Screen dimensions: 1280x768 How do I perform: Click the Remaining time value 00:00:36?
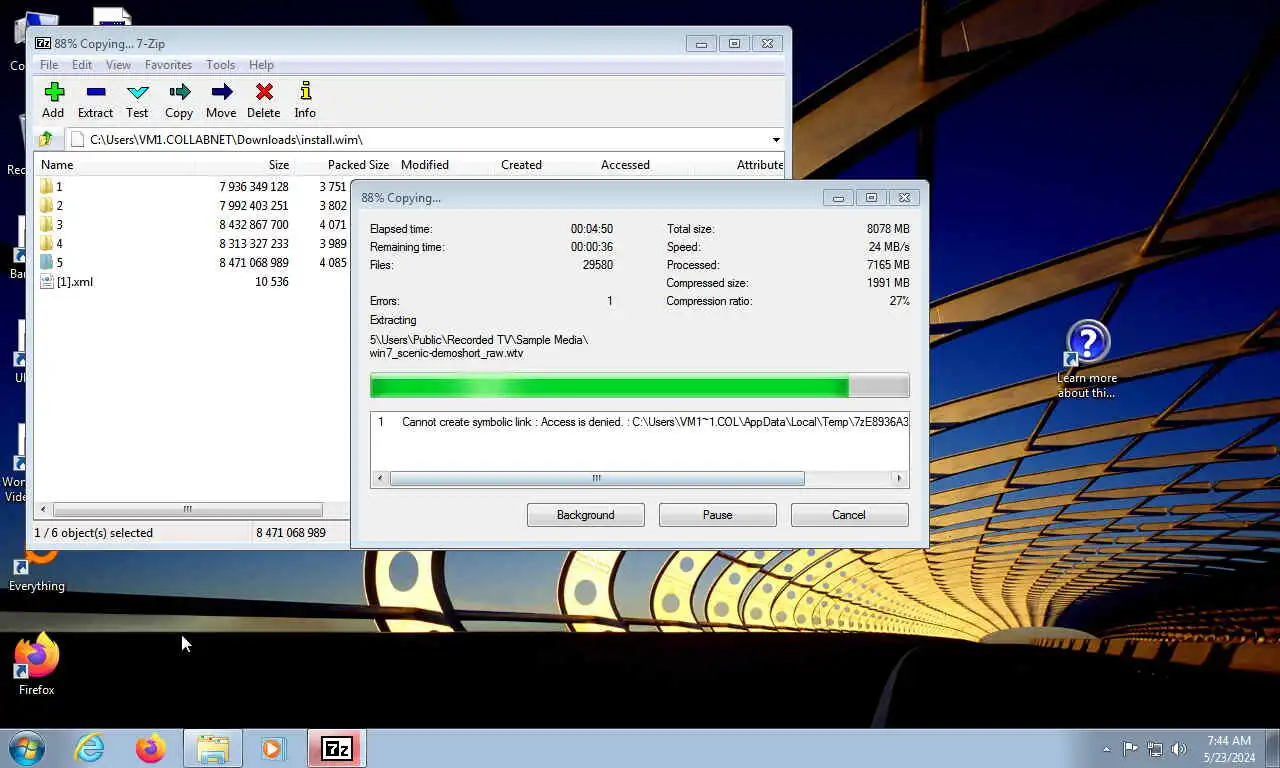click(592, 247)
